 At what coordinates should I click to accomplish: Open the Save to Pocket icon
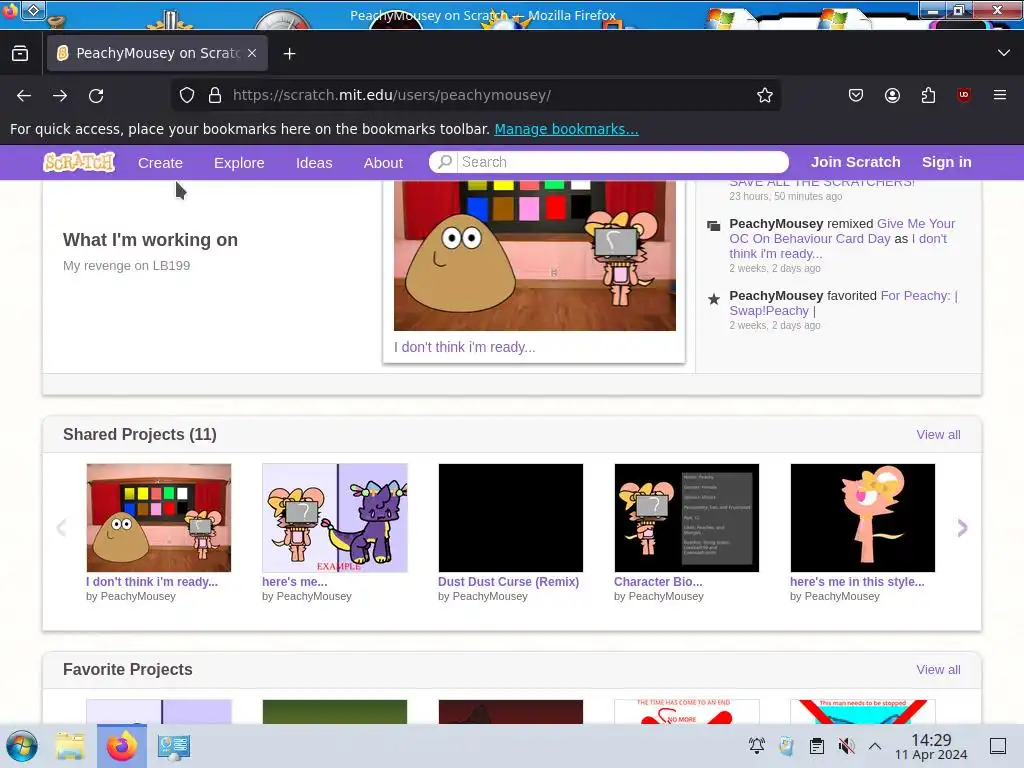click(x=856, y=95)
